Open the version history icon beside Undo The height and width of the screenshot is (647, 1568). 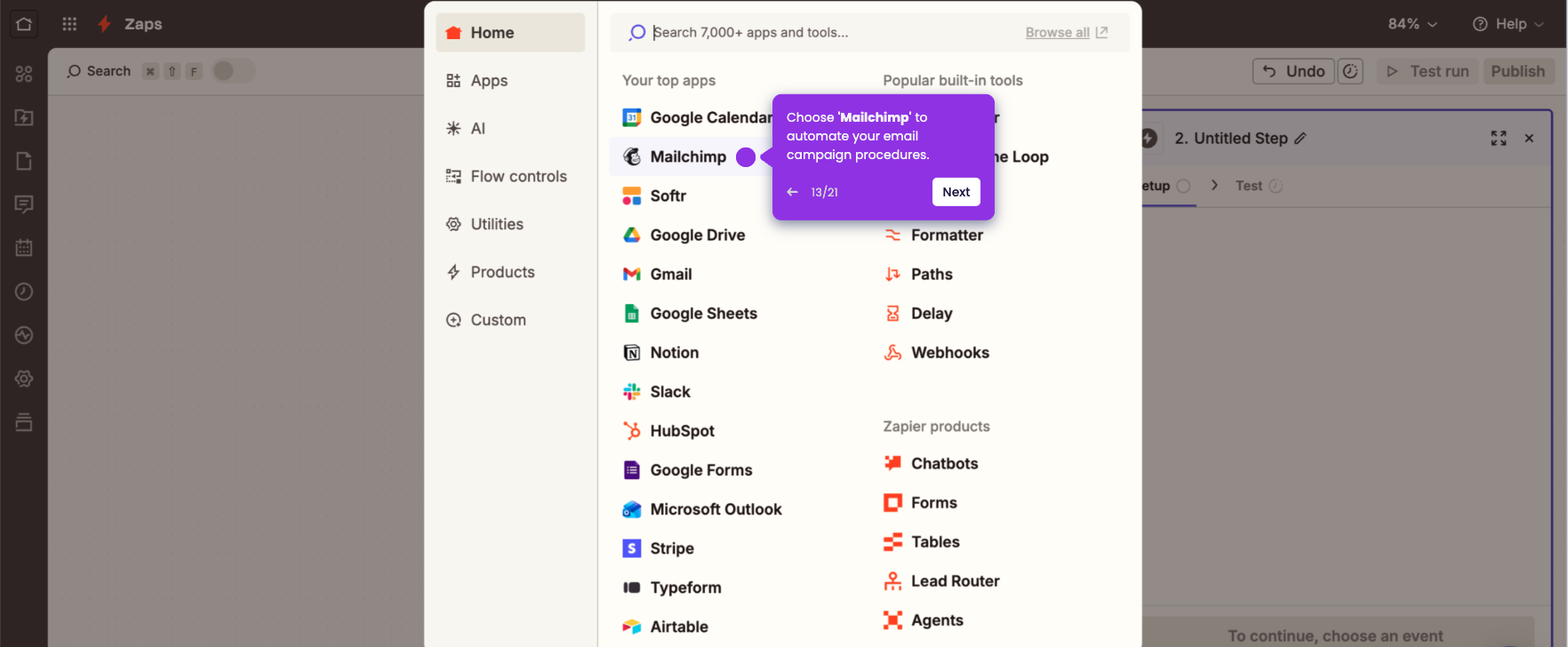coord(1350,71)
